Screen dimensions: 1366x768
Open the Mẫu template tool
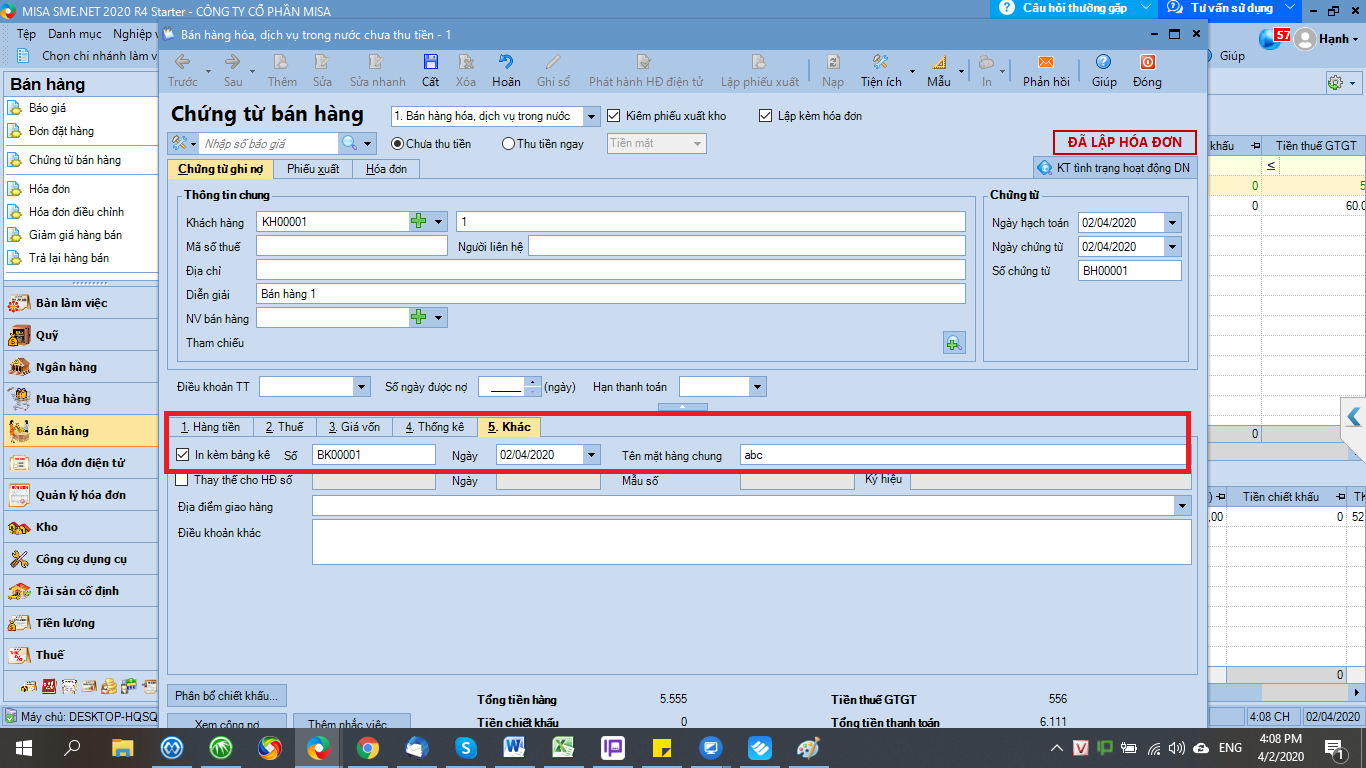pos(939,70)
